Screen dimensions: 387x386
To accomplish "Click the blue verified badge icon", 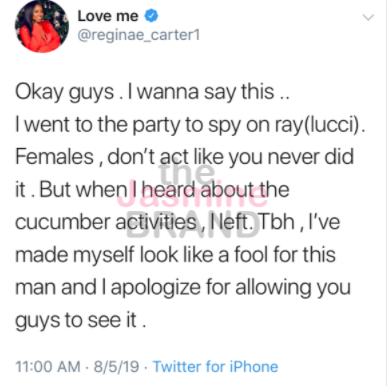I will tap(151, 16).
